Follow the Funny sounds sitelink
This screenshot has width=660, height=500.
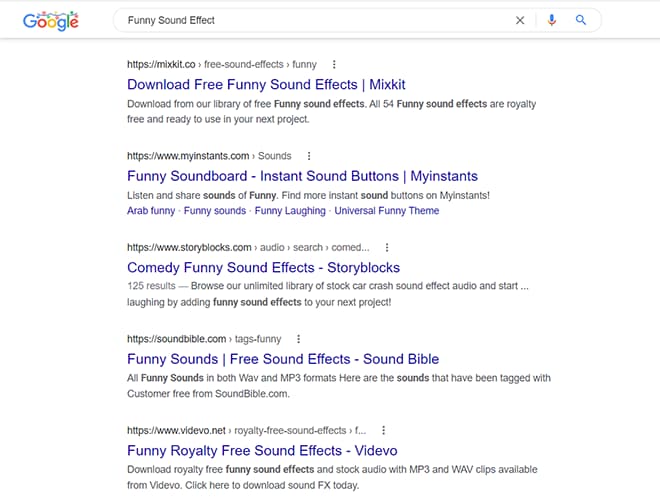point(214,211)
